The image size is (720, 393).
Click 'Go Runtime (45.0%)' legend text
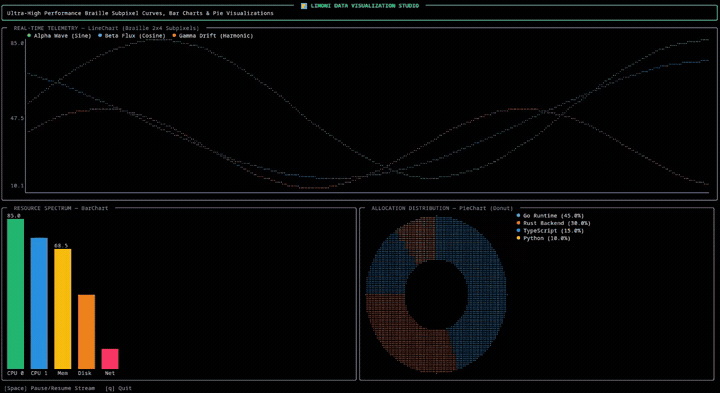[x=553, y=215]
